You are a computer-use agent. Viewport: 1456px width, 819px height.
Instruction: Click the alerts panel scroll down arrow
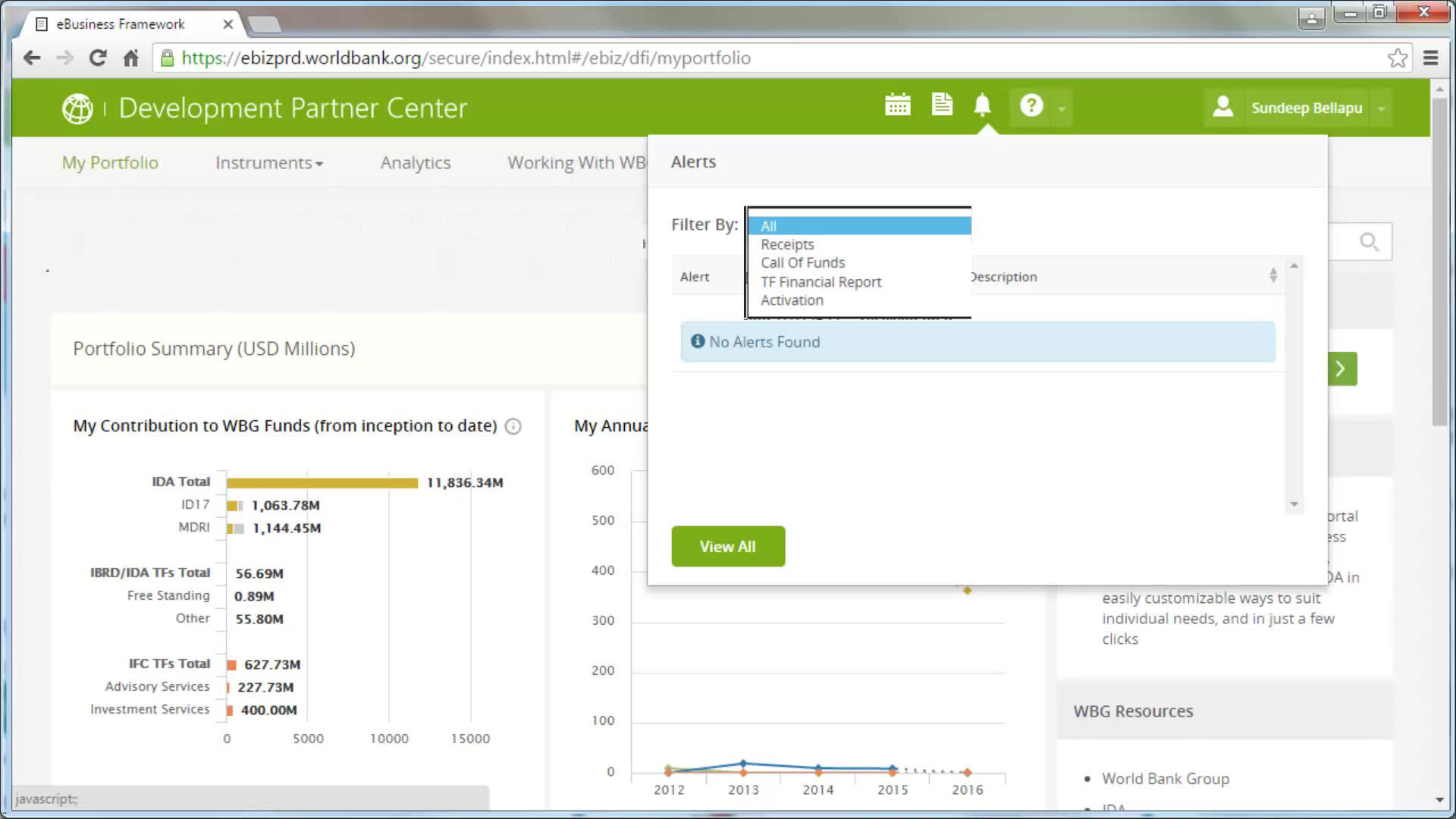point(1294,504)
